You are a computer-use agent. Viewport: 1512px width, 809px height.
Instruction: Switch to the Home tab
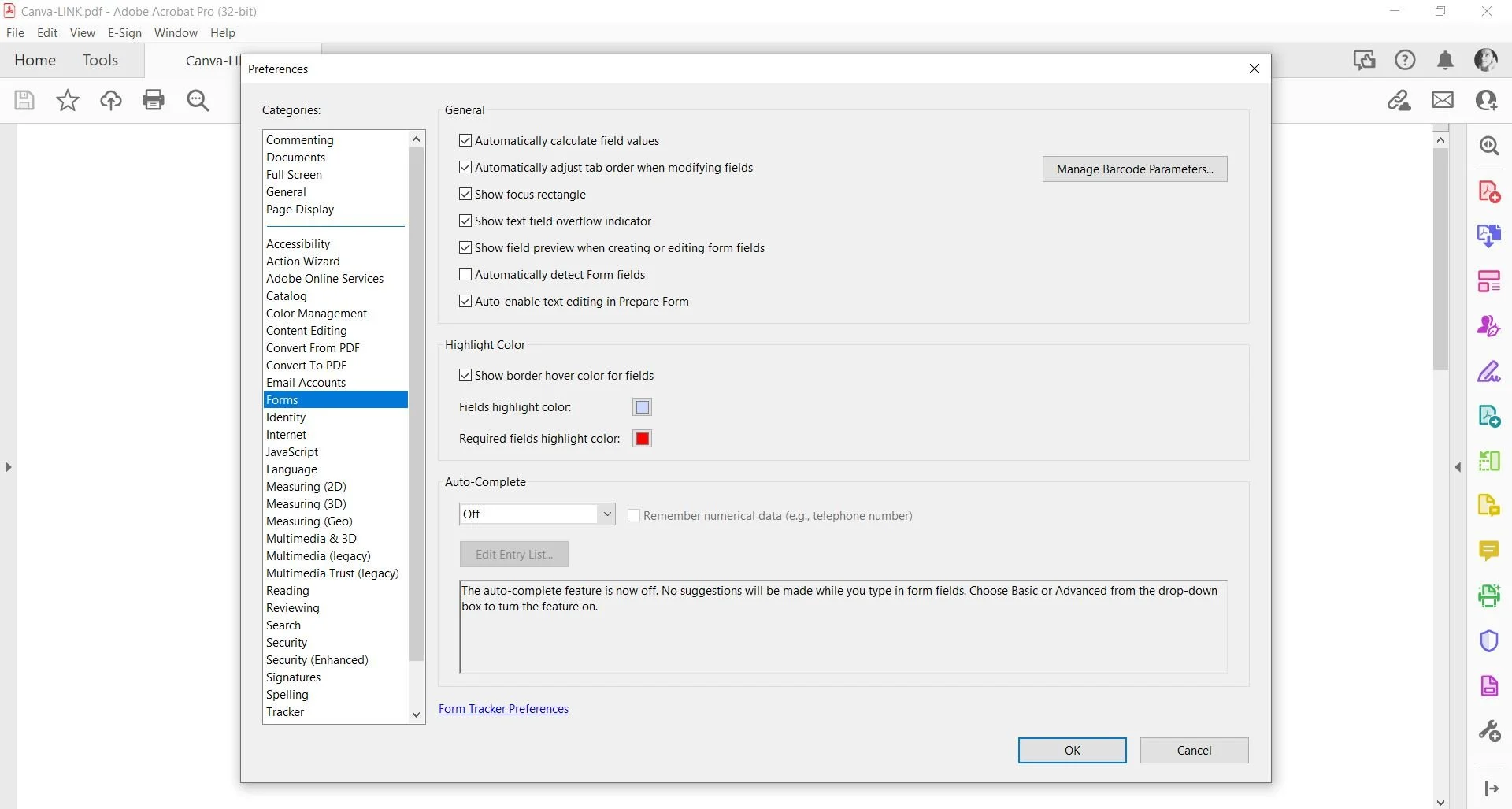tap(35, 60)
